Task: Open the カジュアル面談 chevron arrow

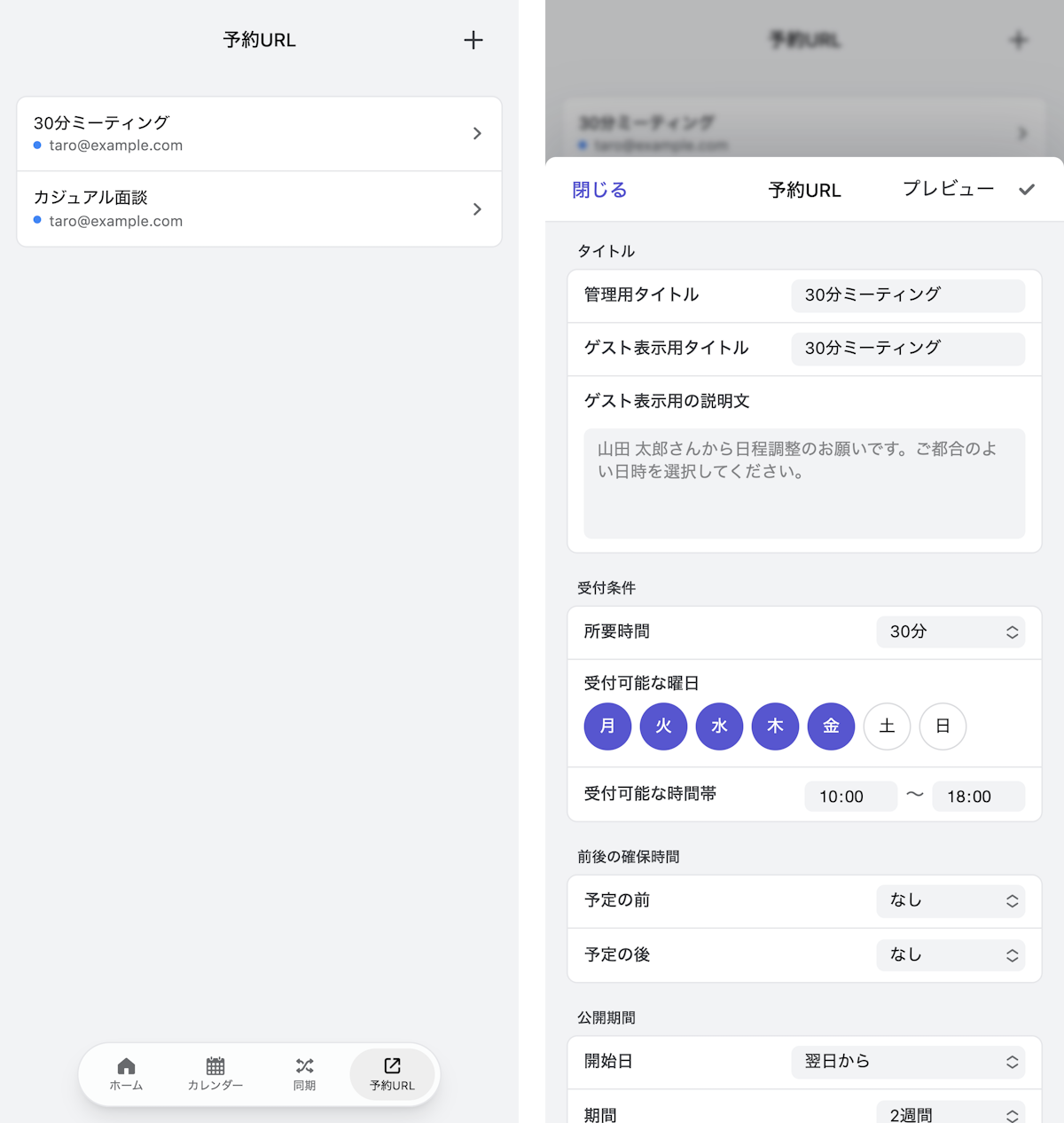Action: click(477, 209)
